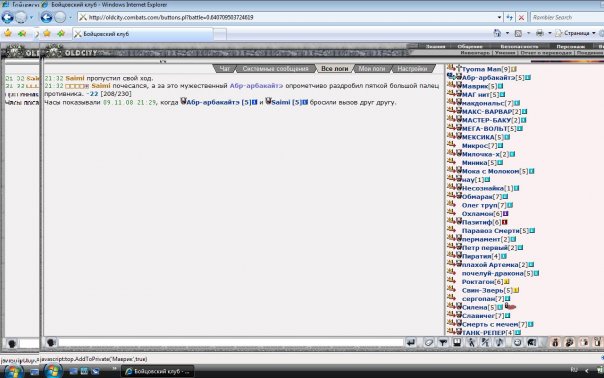Open the Безопасность menu
The image size is (604, 378).
point(519,46)
